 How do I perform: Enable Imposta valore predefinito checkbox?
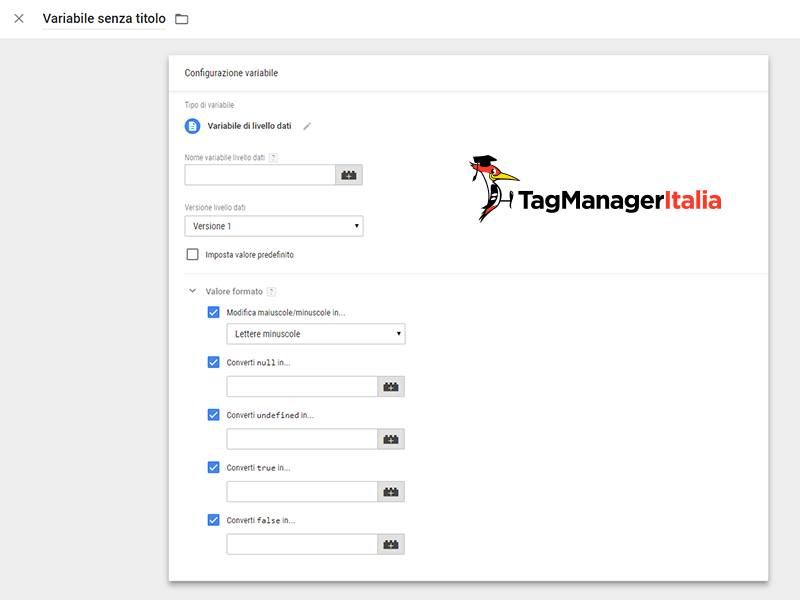pos(193,255)
